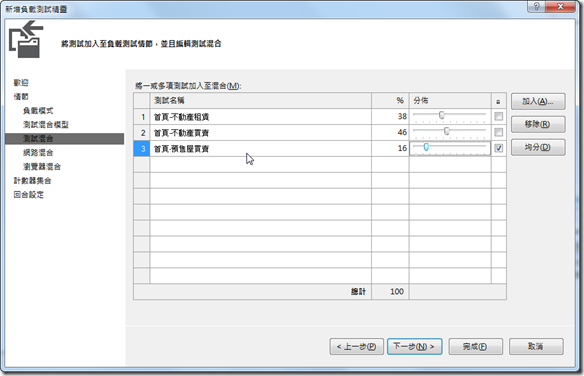Click row header number 1
This screenshot has width=584, height=376.
[142, 117]
